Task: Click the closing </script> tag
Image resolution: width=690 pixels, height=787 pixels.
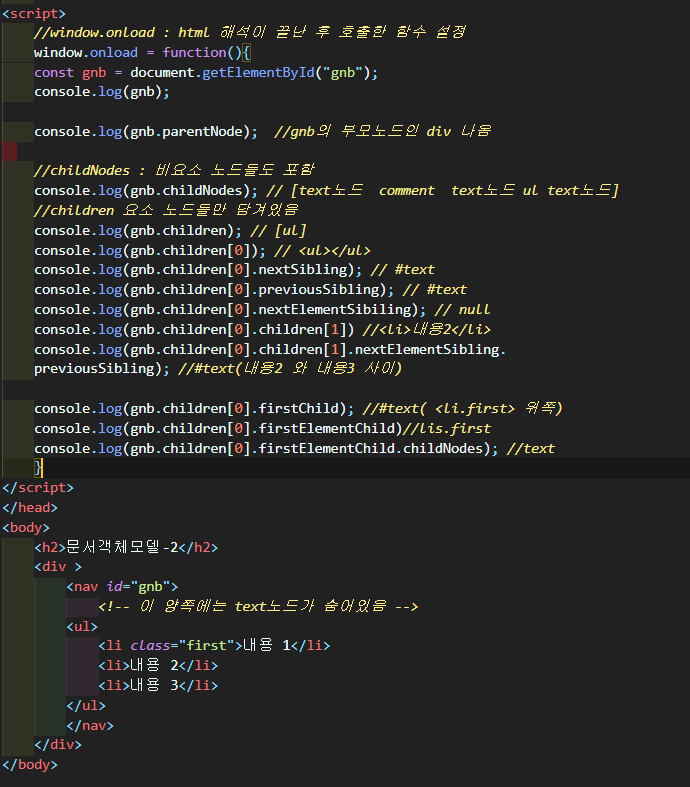Action: (38, 488)
